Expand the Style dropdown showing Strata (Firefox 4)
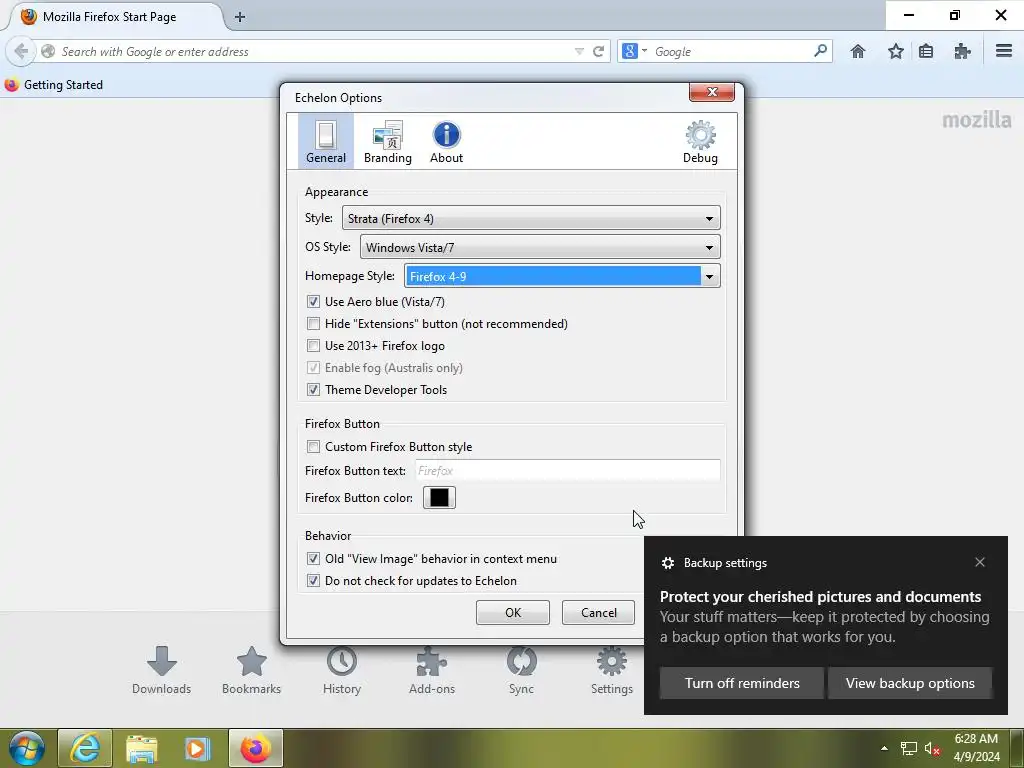Image resolution: width=1024 pixels, height=768 pixels. point(531,218)
